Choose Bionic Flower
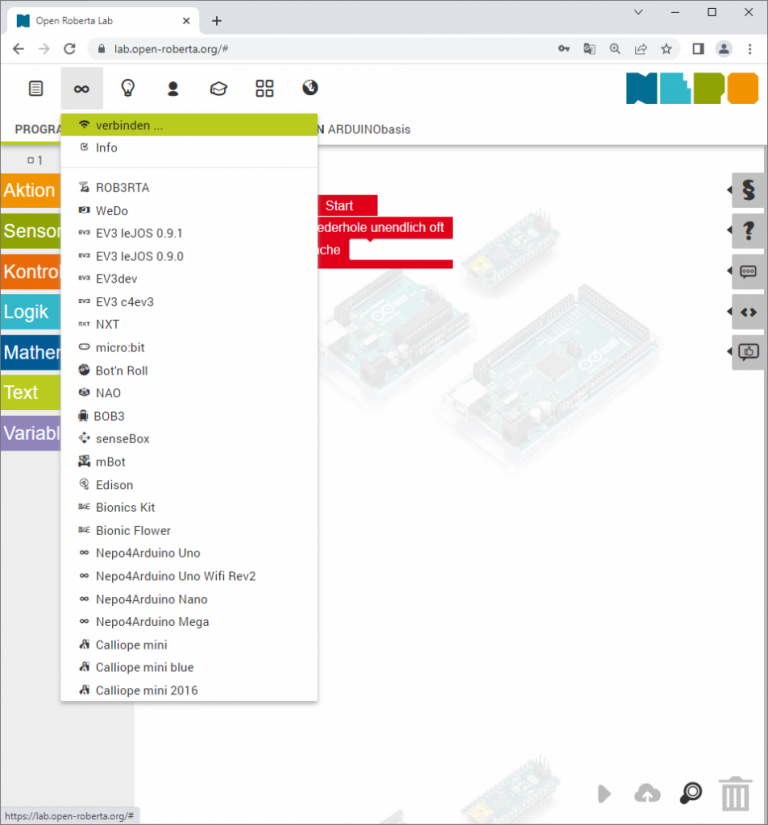768x825 pixels. 189,531
